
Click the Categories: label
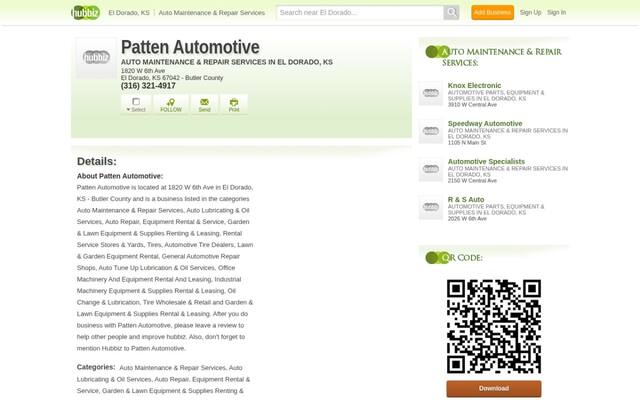[96, 367]
